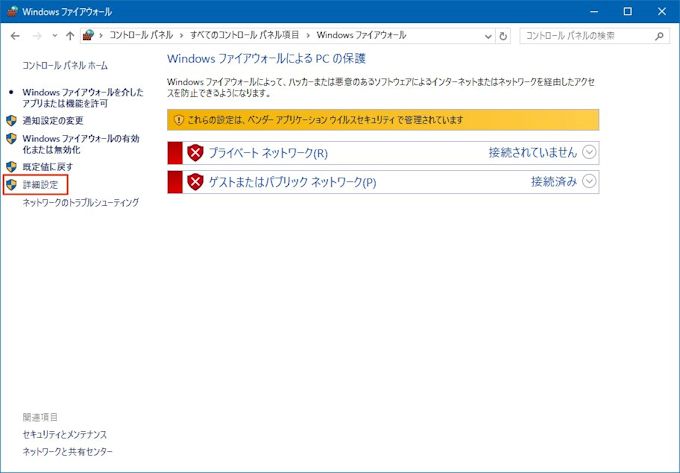
Task: Click Windows ファイアウォールによる PC の保護 heading
Action: pos(266,59)
